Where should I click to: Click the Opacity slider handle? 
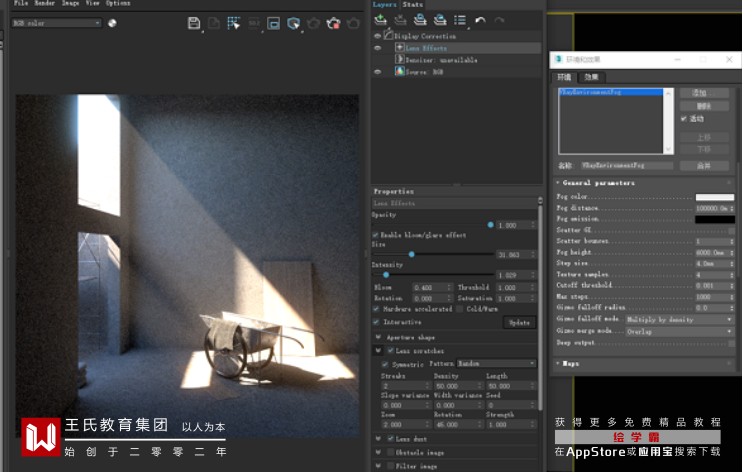coord(490,225)
